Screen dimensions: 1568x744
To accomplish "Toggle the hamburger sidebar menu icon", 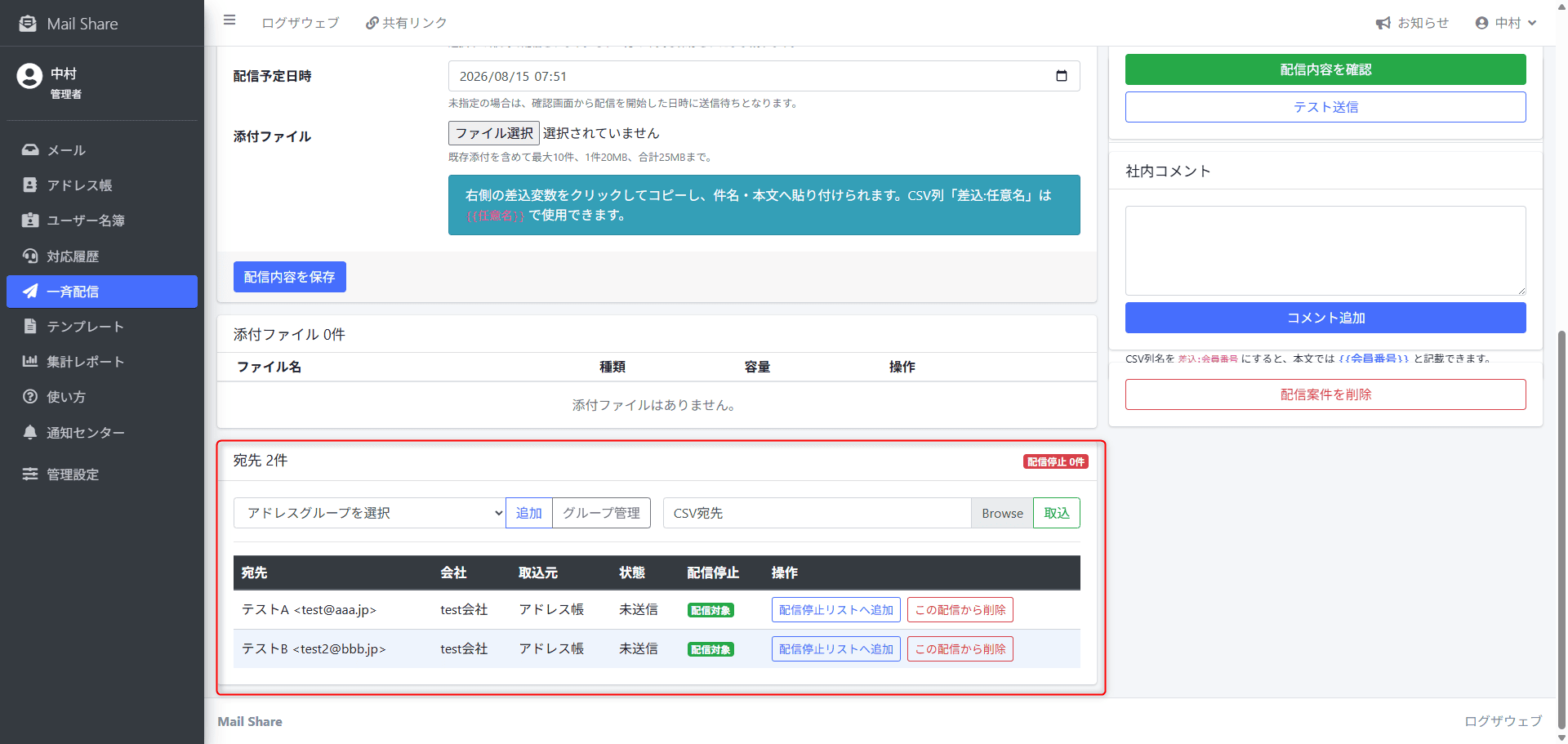I will pyautogui.click(x=229, y=20).
